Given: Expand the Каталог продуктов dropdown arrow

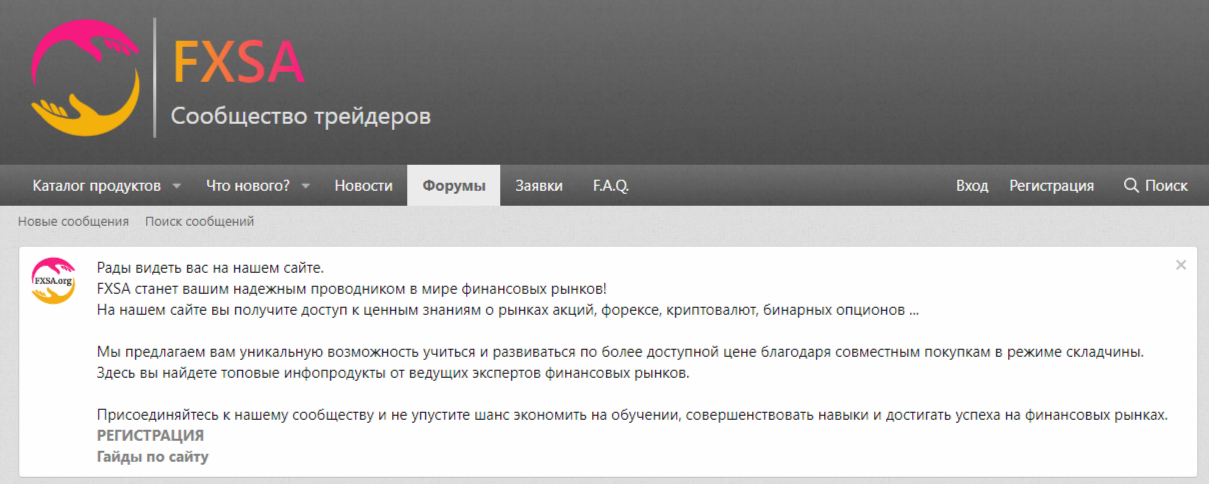Looking at the screenshot, I should tap(177, 186).
